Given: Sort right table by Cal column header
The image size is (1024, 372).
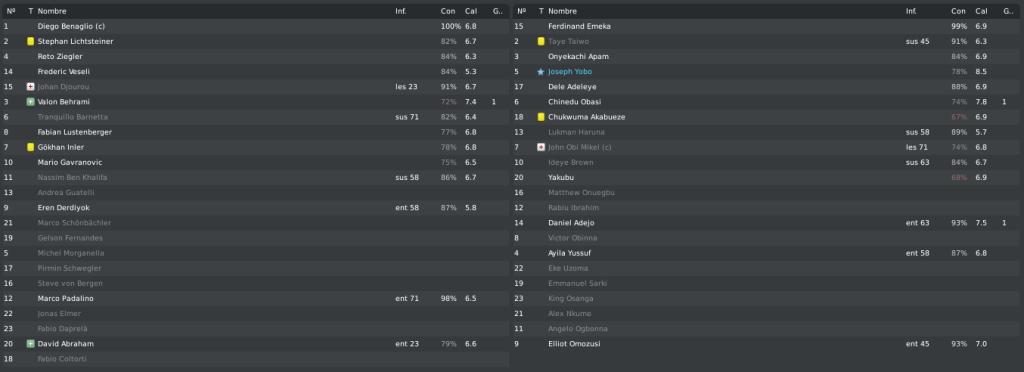Looking at the screenshot, I should [x=982, y=11].
